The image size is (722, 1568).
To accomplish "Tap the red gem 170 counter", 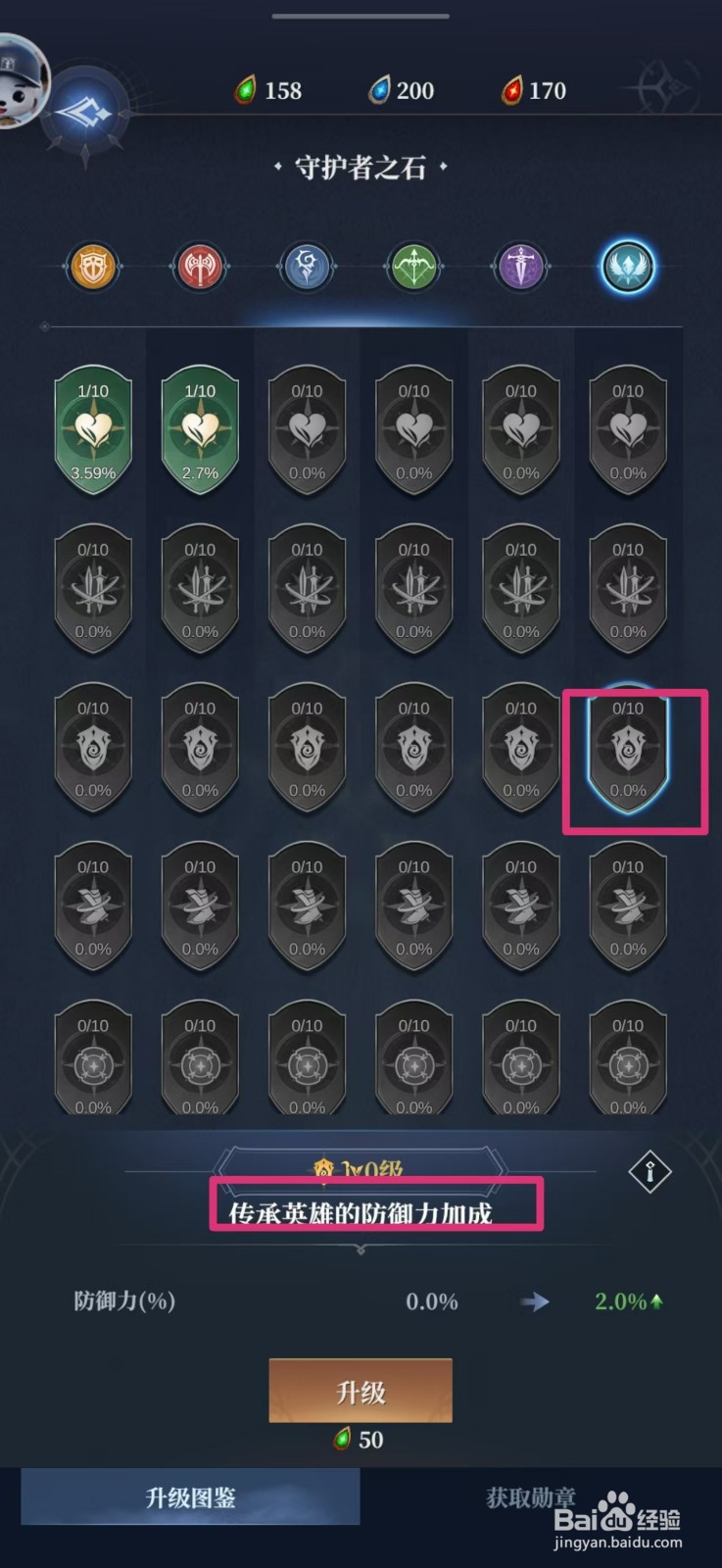I will (534, 90).
